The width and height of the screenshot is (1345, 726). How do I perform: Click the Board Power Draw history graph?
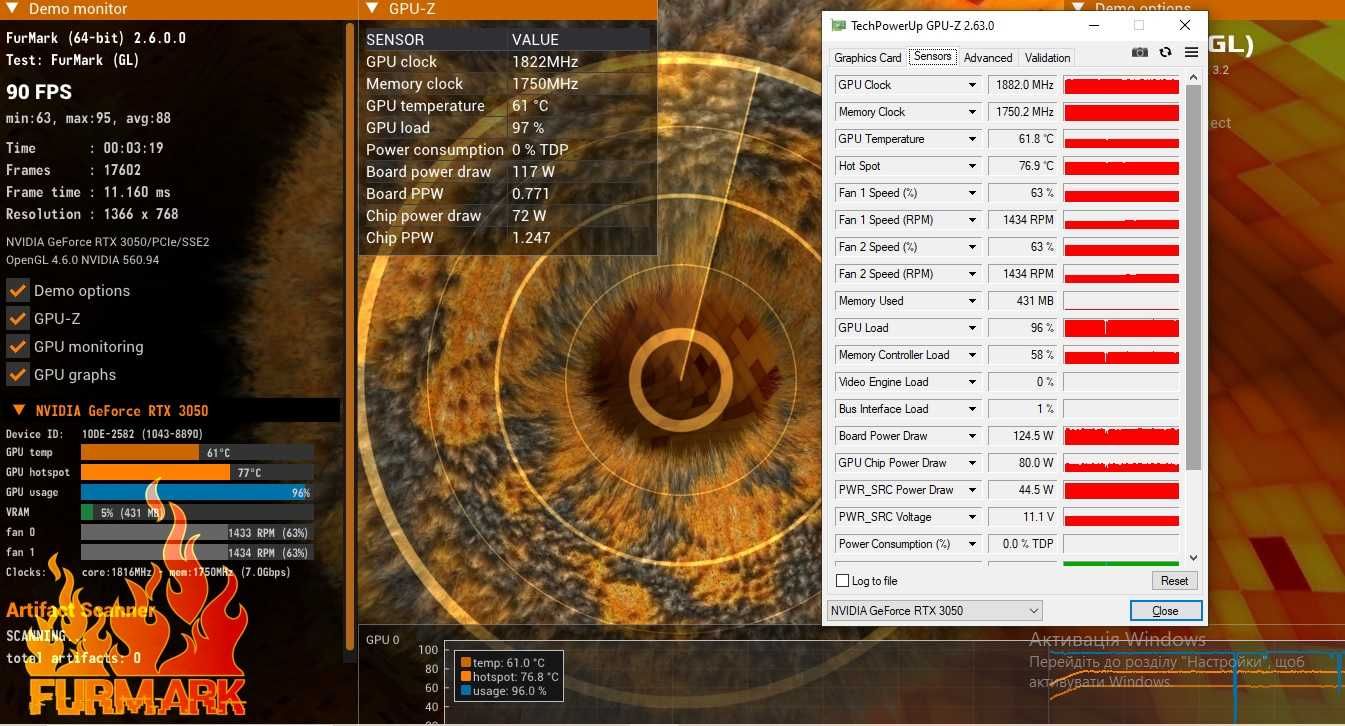click(x=1121, y=436)
